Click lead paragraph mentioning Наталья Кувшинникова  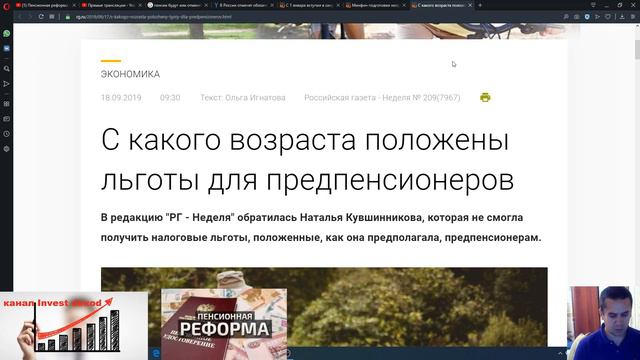pos(321,227)
